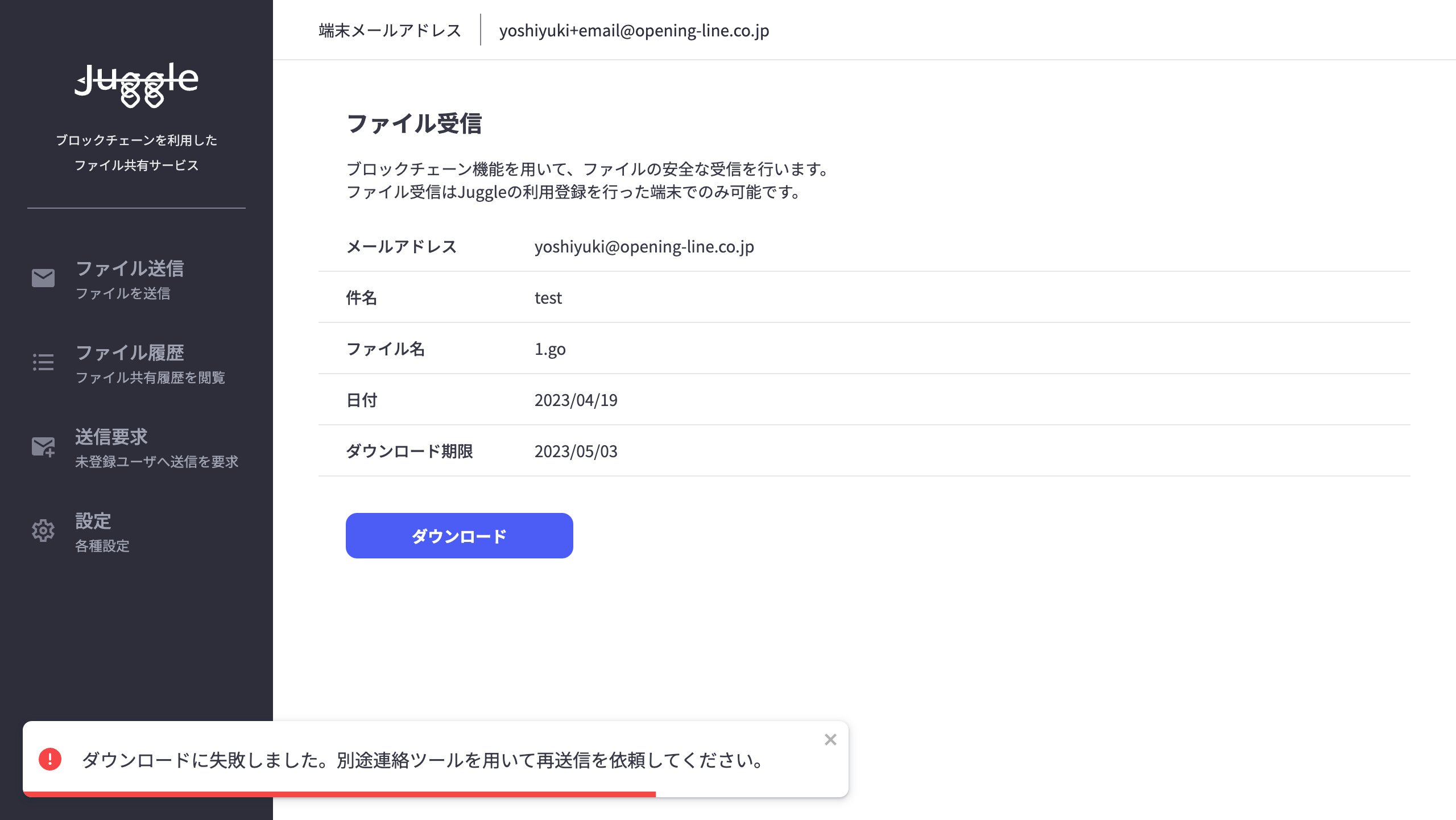
Task: Click the device email address in header
Action: [x=634, y=30]
